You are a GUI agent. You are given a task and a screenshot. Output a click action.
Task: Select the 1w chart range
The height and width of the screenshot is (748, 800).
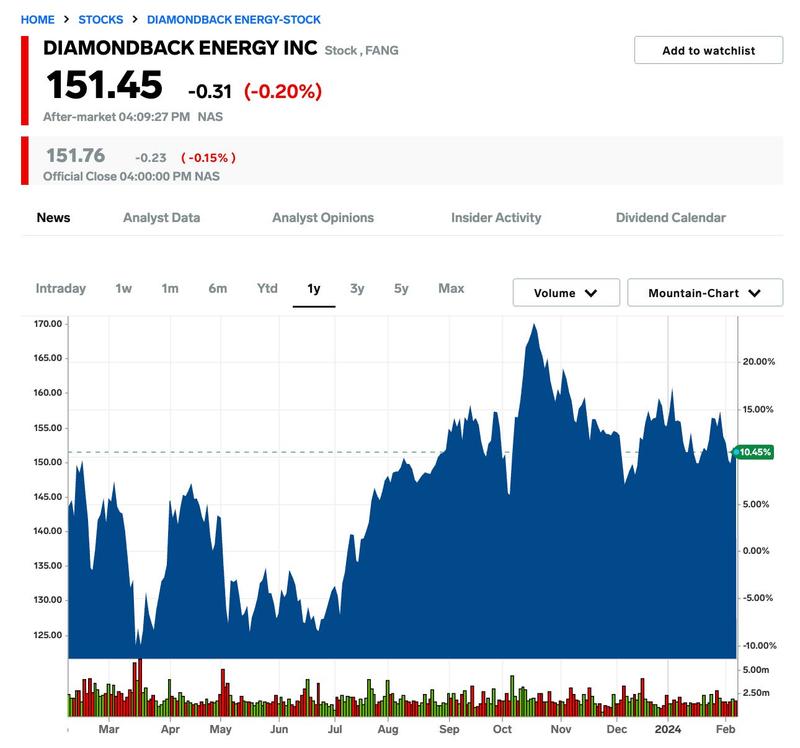[123, 289]
